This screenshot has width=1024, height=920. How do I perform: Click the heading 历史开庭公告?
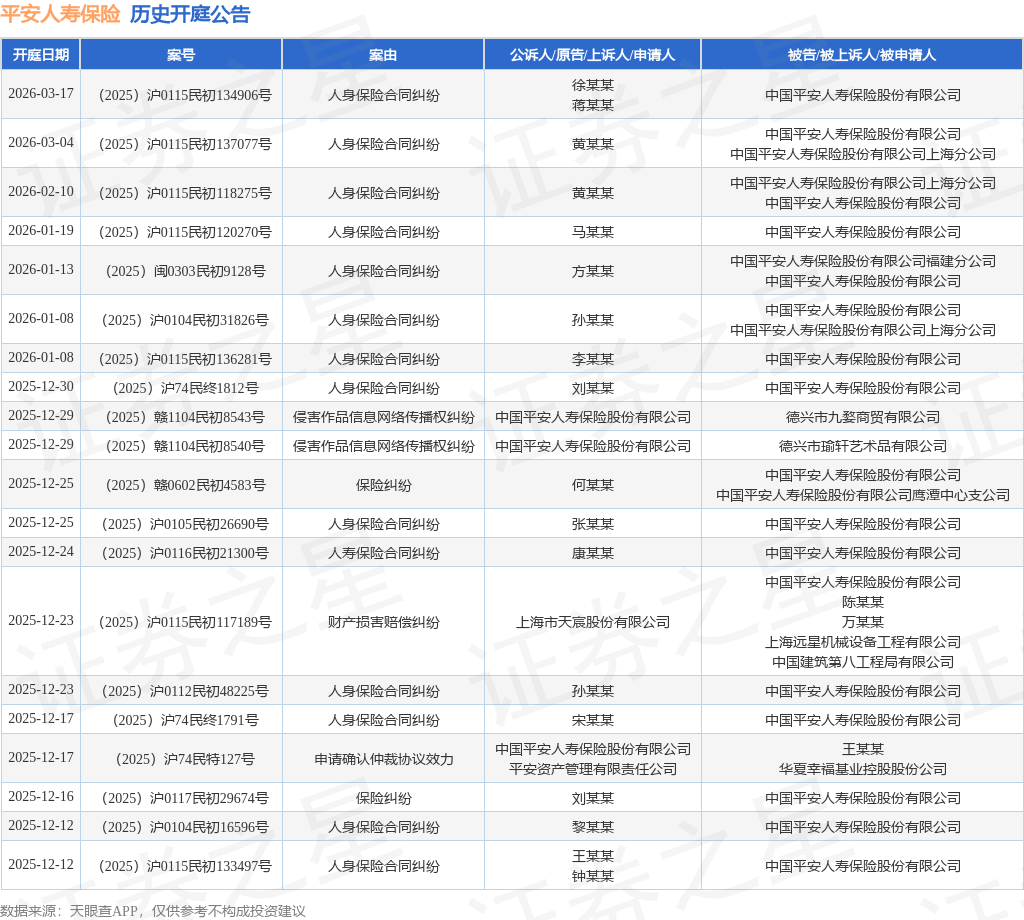(190, 14)
